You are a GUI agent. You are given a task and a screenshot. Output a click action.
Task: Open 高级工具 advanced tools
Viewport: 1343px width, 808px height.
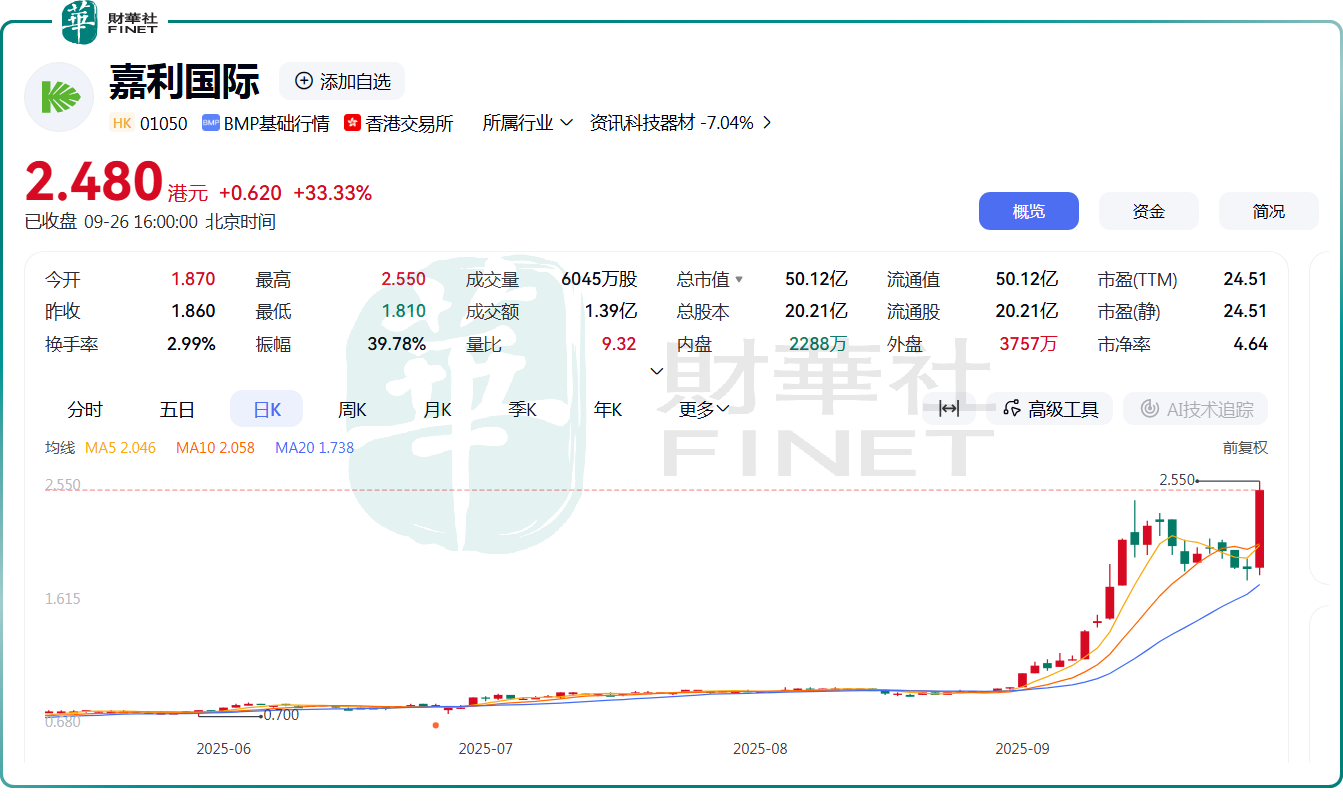pyautogui.click(x=1049, y=408)
